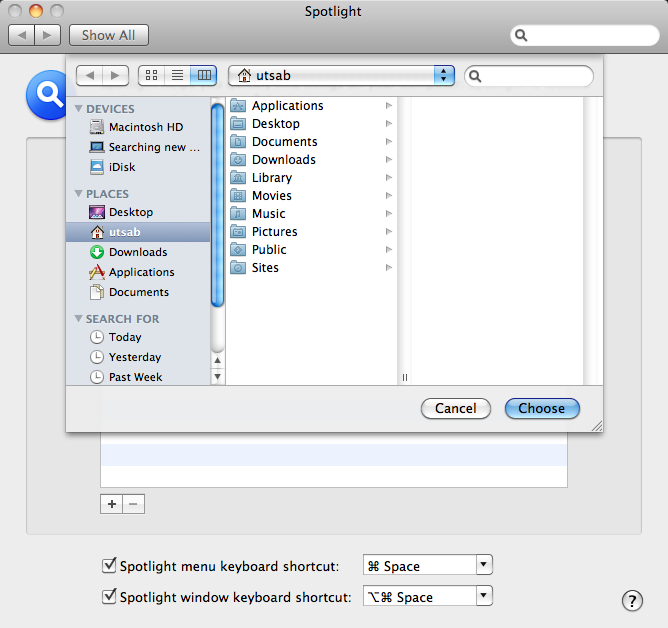Switch file dialog to list view
Viewport: 668px width, 628px height.
tap(177, 76)
